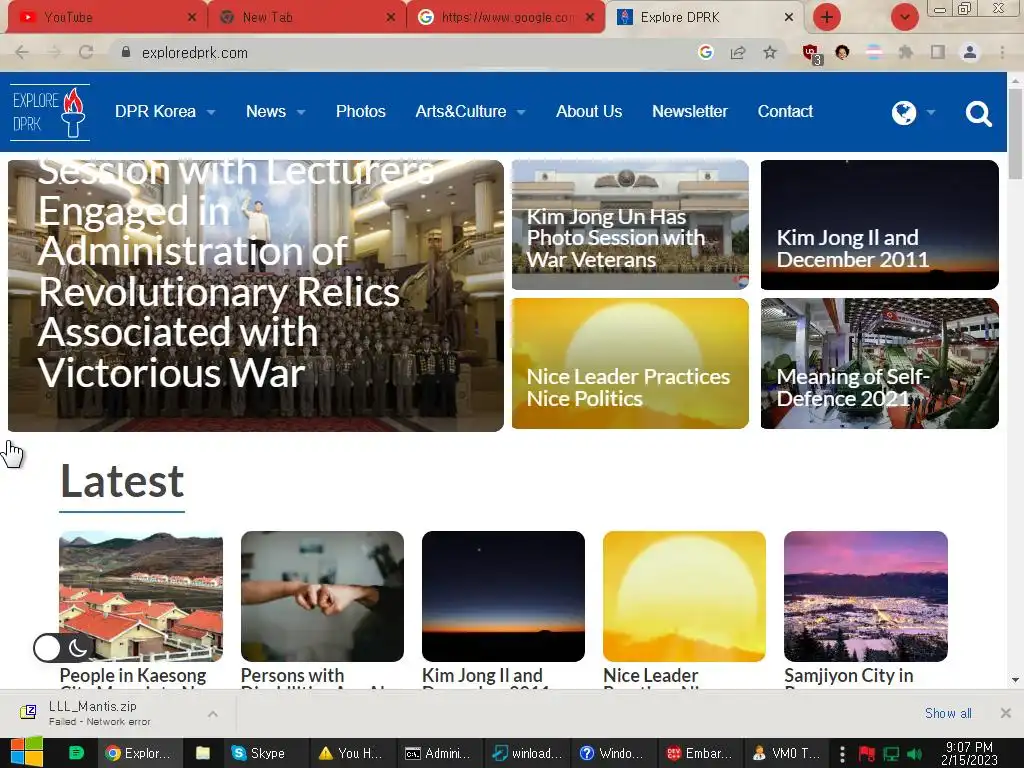Toggle the dark mode switch
Screen dimensions: 1024x768
point(63,648)
